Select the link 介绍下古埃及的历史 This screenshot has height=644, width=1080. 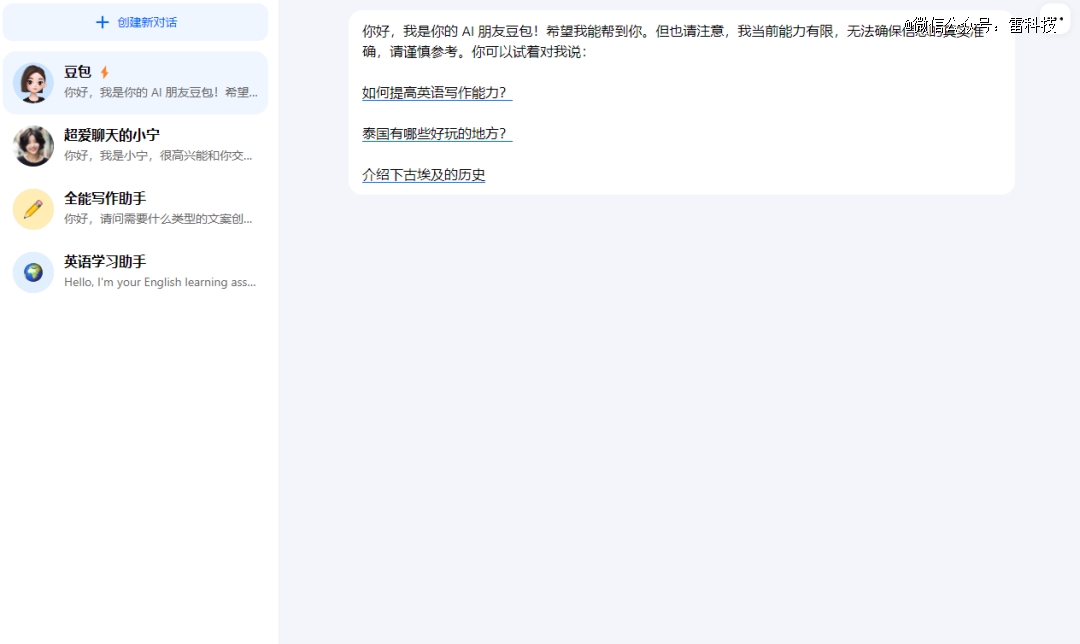[423, 175]
